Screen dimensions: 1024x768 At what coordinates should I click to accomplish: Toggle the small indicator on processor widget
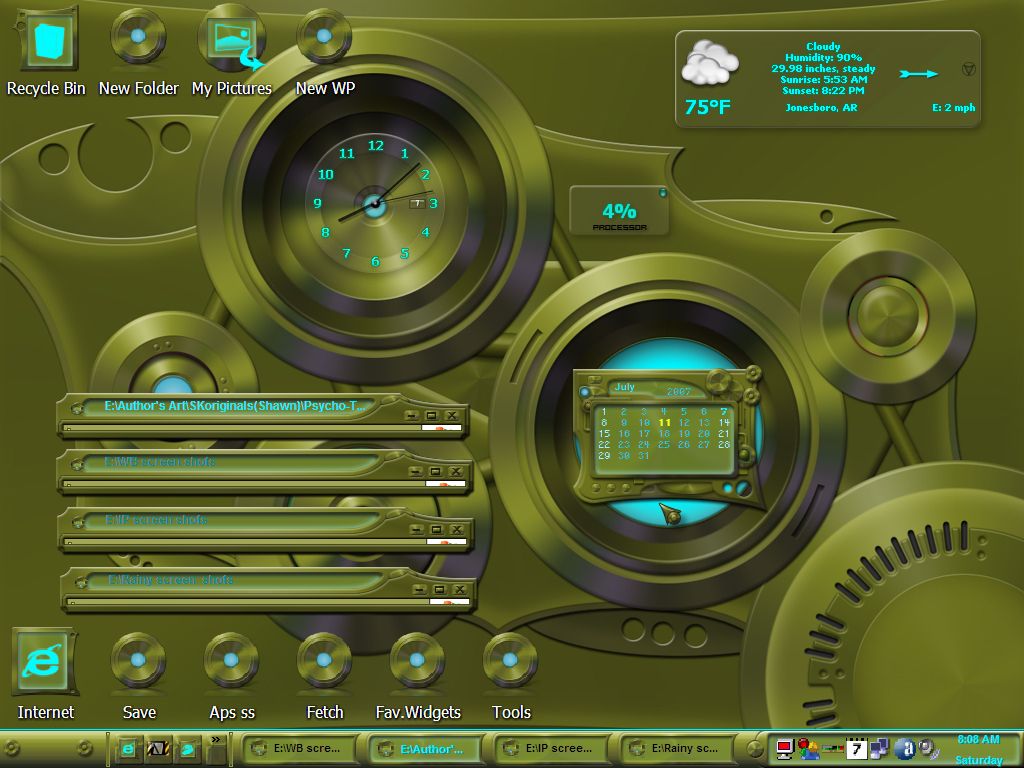(x=662, y=193)
